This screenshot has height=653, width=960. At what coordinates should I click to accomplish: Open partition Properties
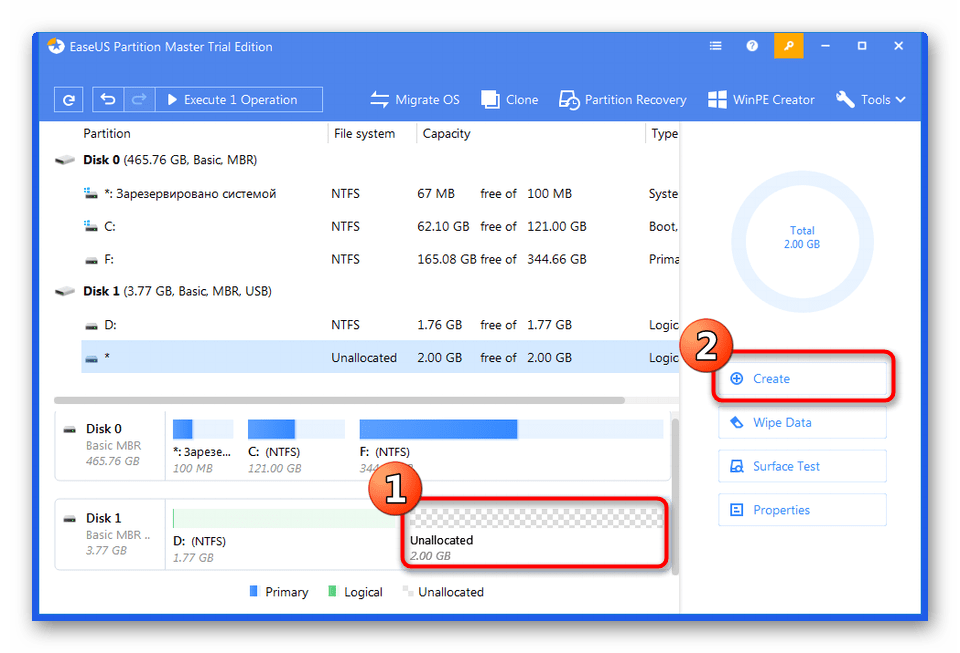click(x=802, y=510)
